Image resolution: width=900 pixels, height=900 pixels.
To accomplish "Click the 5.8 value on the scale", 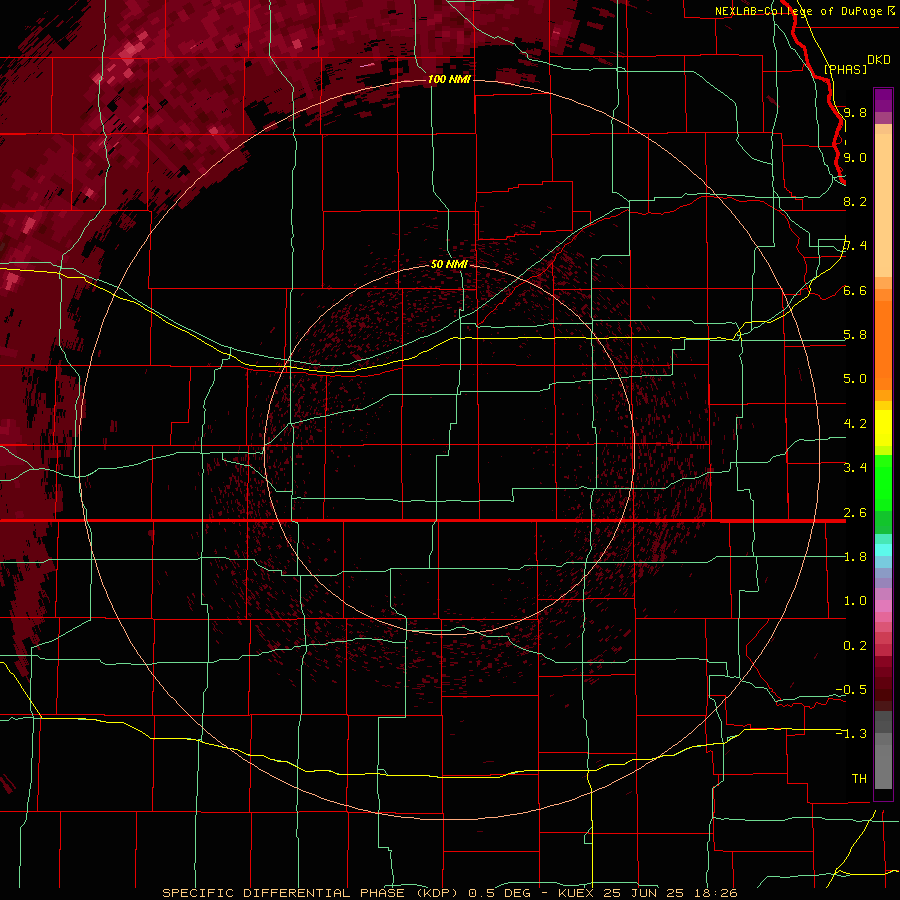I will click(855, 335).
